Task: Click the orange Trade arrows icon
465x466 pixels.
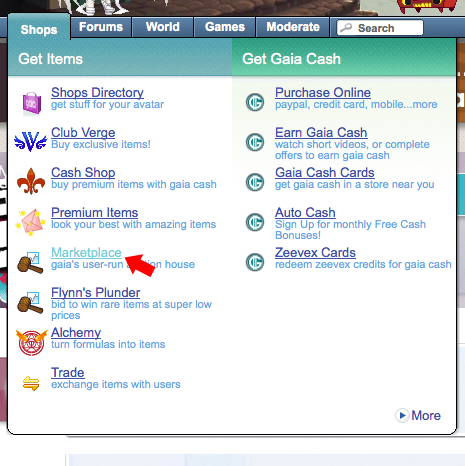Action: (31, 383)
